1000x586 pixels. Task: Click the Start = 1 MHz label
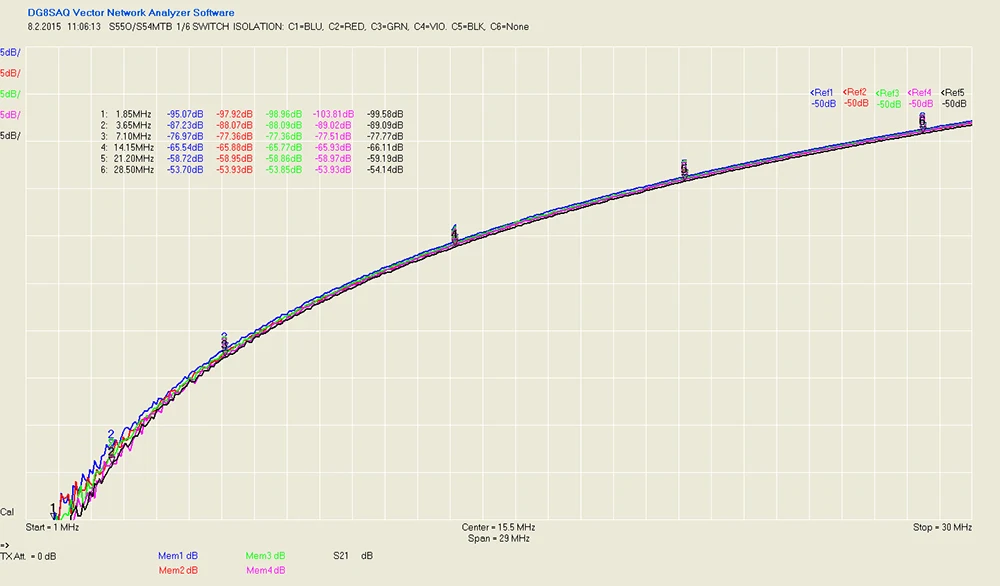click(52, 527)
